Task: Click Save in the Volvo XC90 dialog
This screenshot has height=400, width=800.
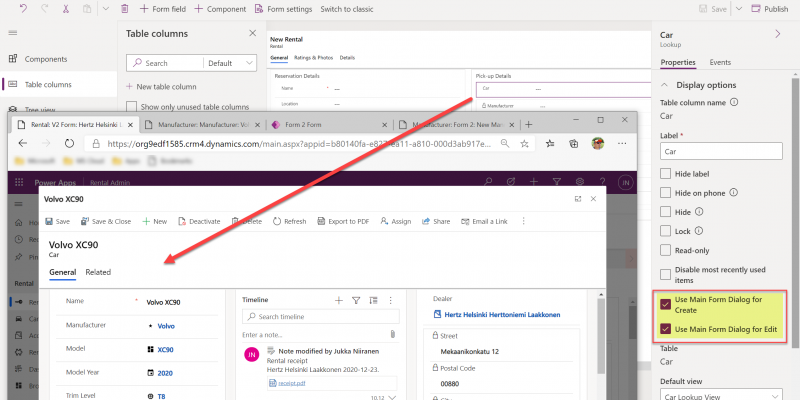Action: tap(58, 221)
